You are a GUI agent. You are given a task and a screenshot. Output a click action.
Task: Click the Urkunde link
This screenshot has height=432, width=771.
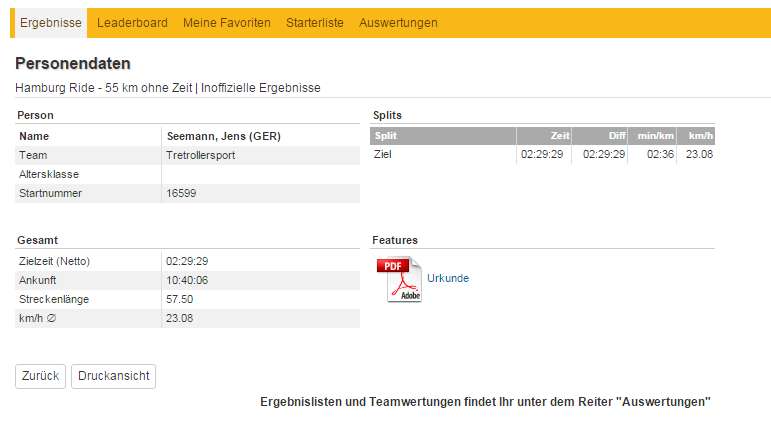(448, 278)
